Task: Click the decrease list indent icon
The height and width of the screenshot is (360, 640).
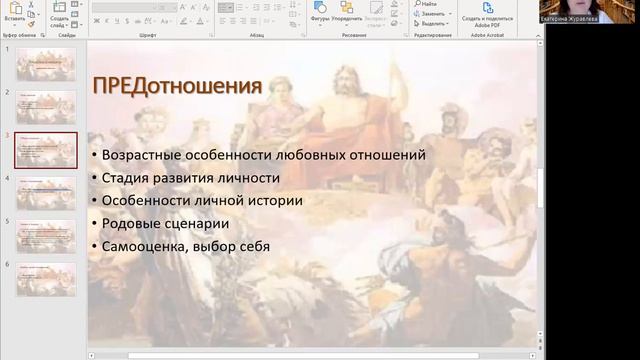Action: [256, 8]
